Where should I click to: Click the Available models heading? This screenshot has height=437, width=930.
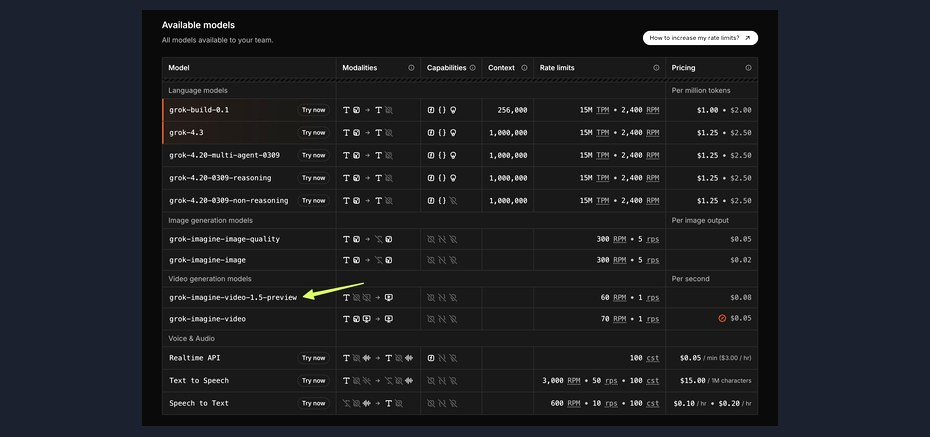point(198,25)
